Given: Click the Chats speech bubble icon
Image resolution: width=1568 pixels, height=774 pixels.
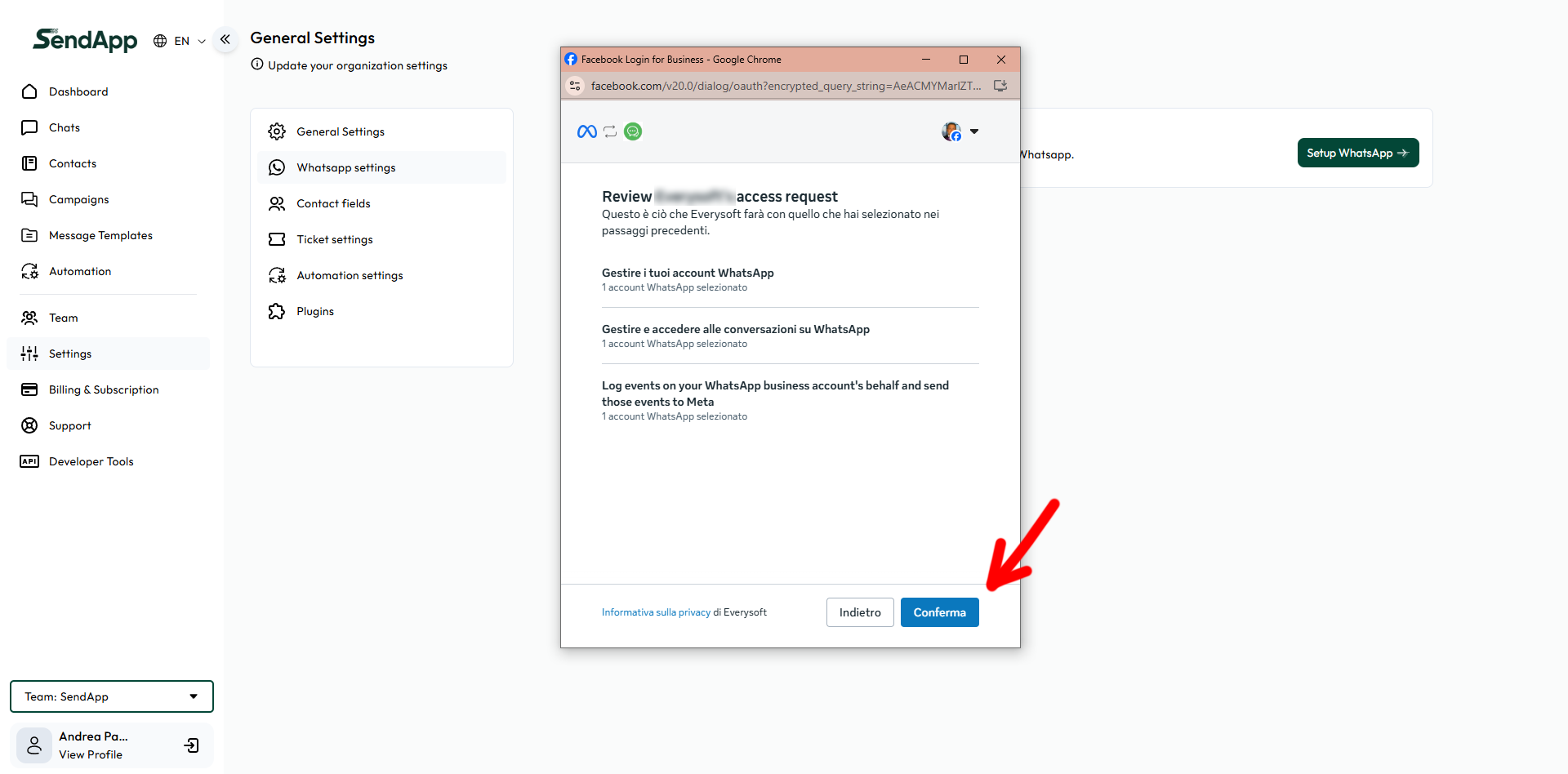Looking at the screenshot, I should click(29, 127).
